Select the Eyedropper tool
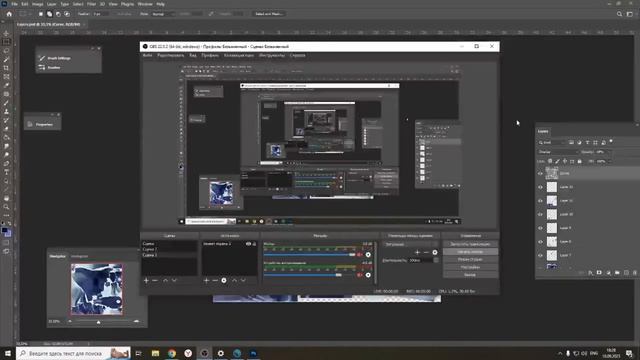The width and height of the screenshot is (640, 360). coord(6,85)
